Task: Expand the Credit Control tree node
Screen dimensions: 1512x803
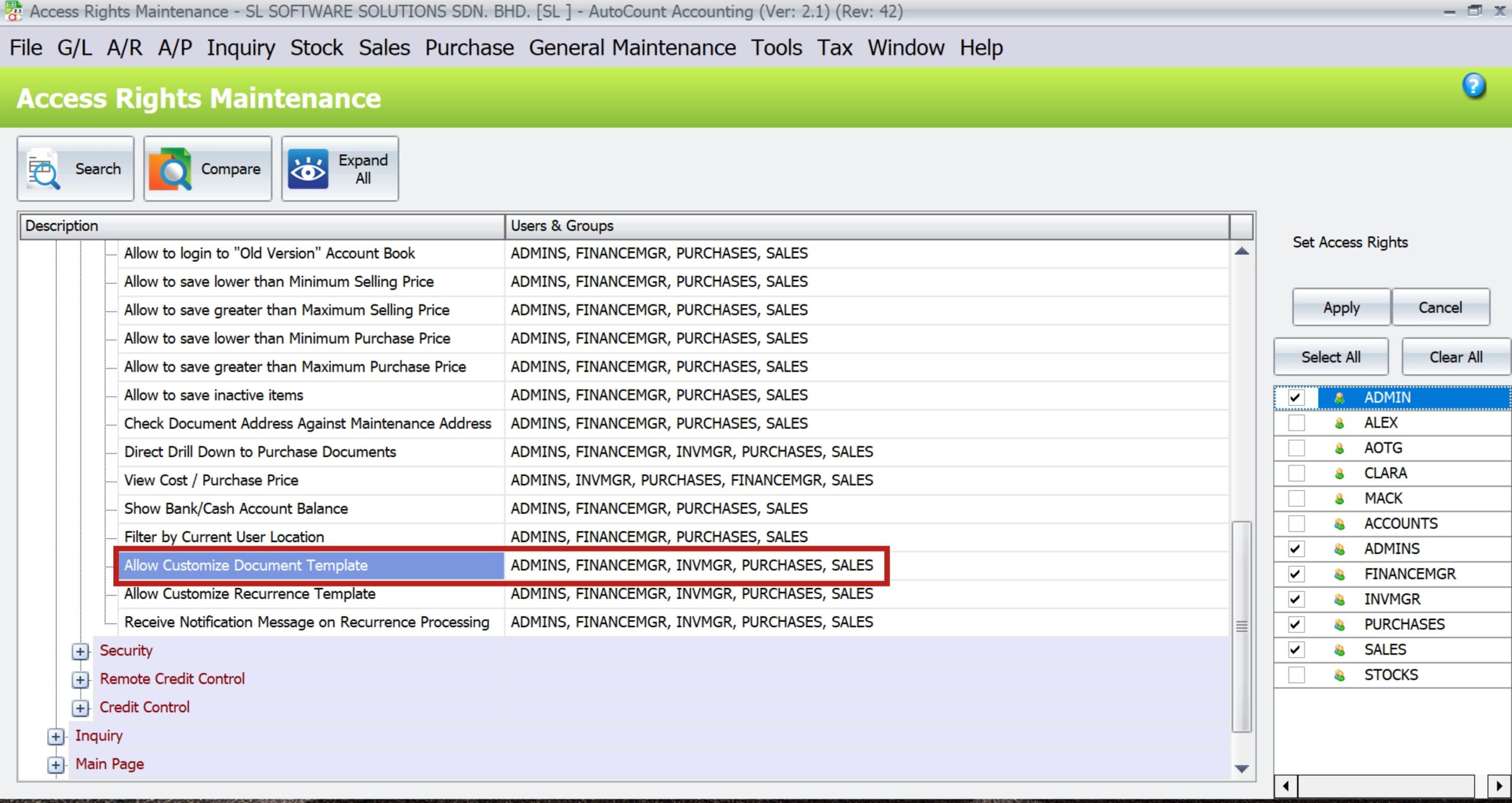Action: coord(80,708)
